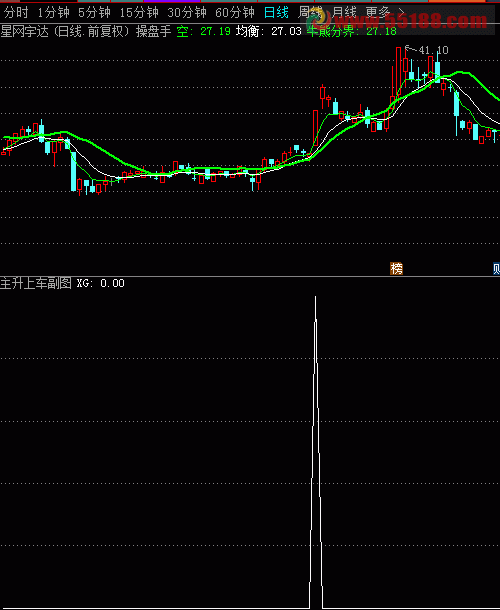Open the 更多 period options
The height and width of the screenshot is (610, 500).
[x=385, y=13]
